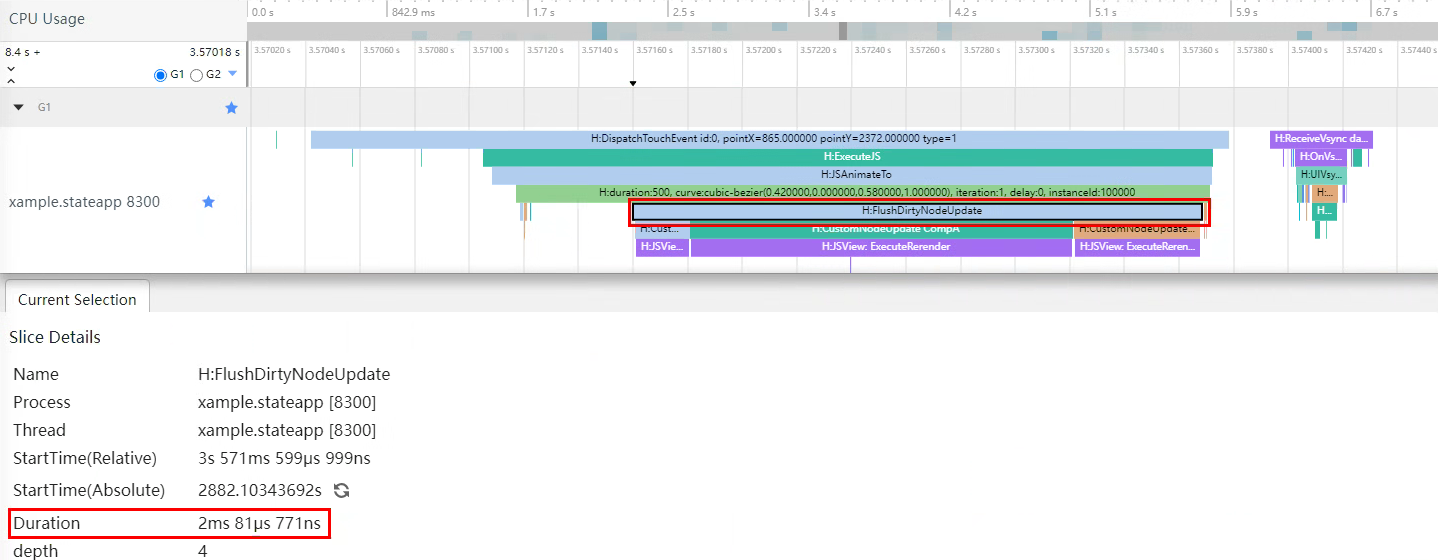This screenshot has height=560, width=1438.
Task: Select the H:JSAnimateTo slice
Action: coord(851,175)
